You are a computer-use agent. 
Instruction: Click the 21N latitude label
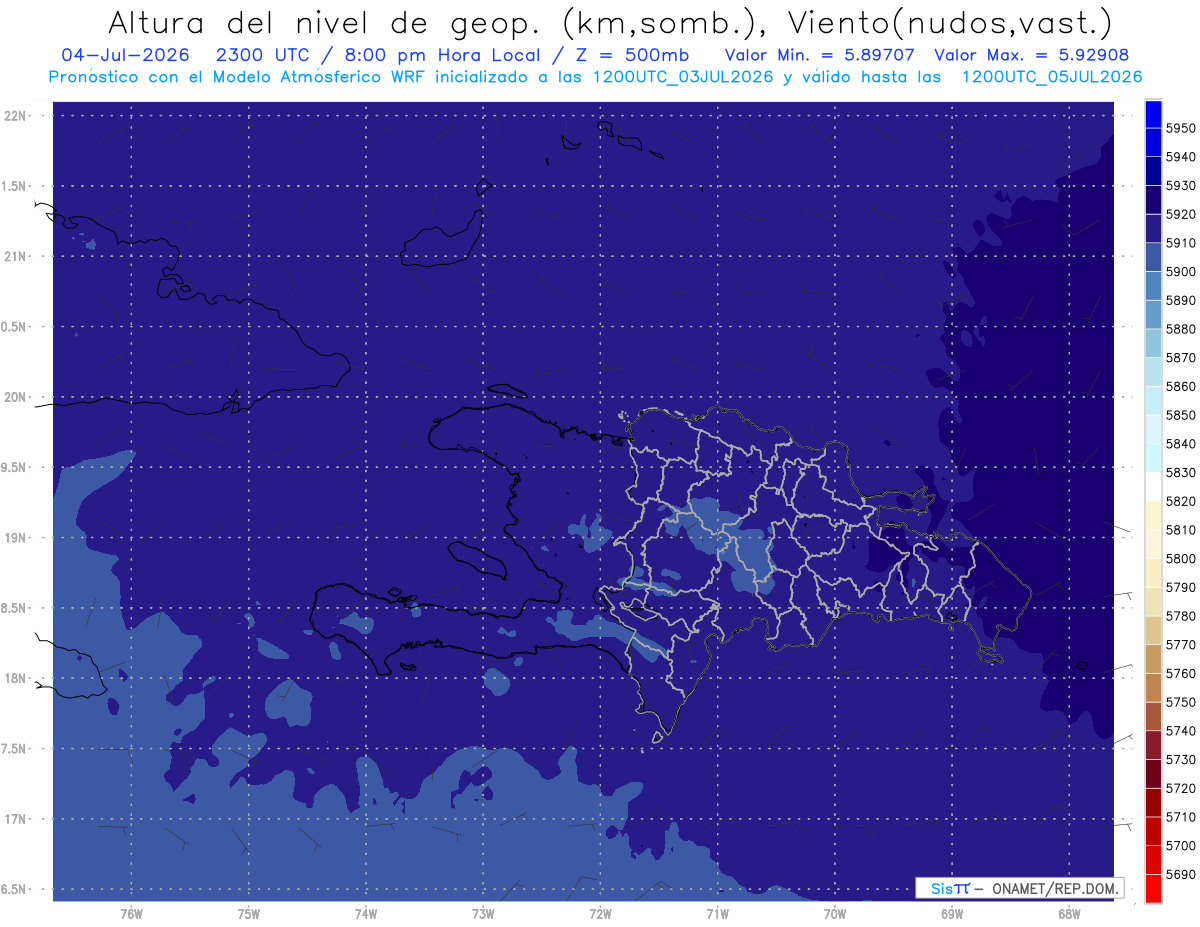16,256
